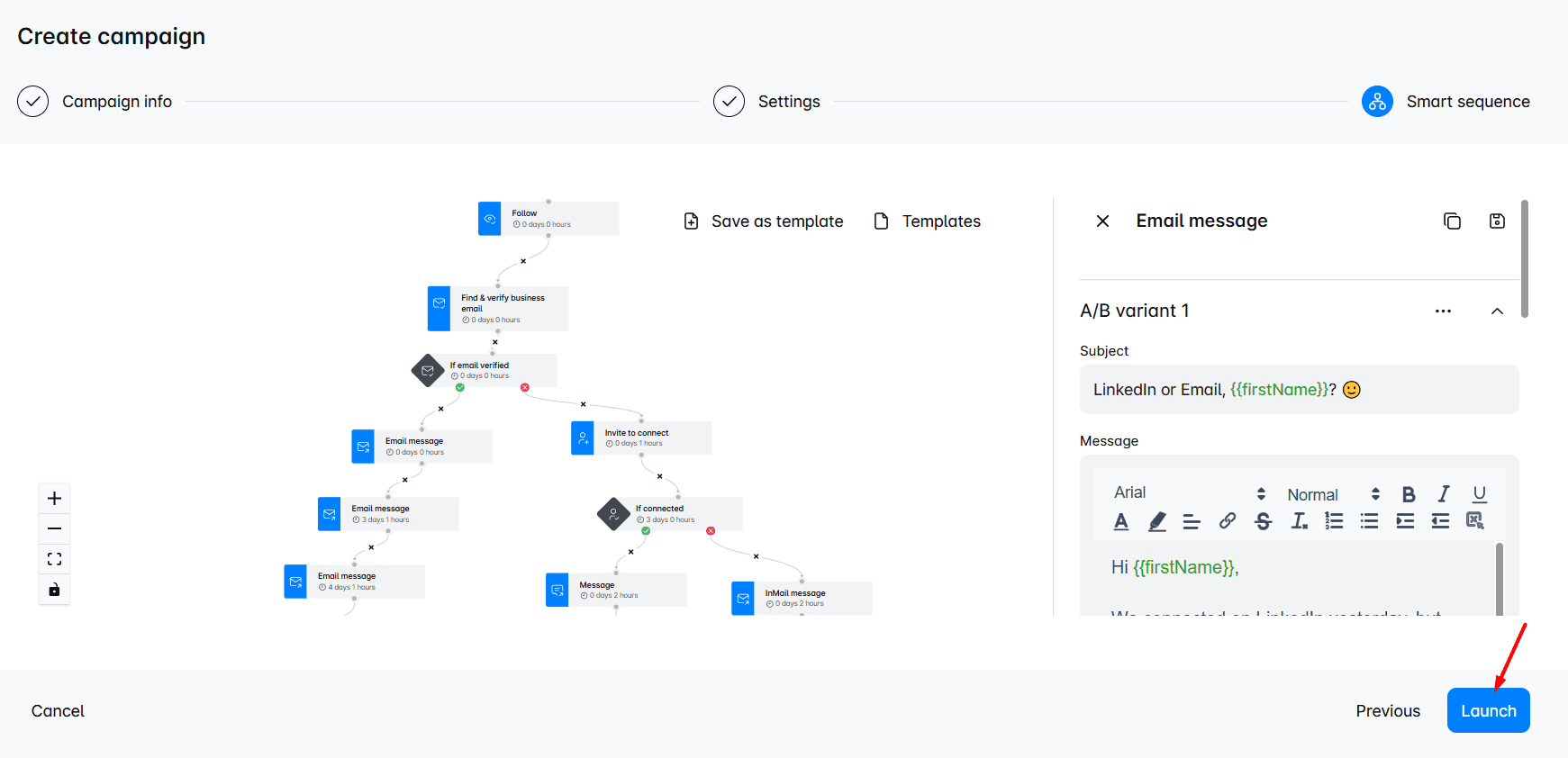
Task: Open the Normal text size dropdown
Action: [1333, 494]
